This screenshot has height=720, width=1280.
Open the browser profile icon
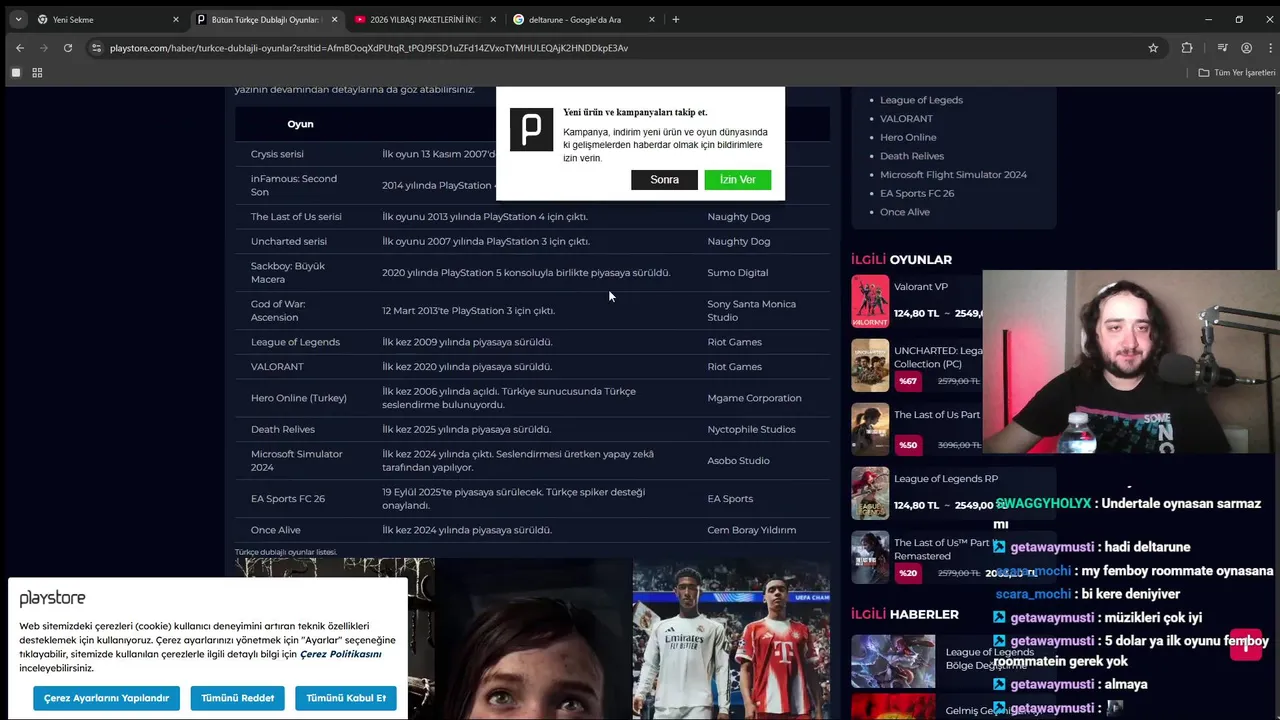tap(1246, 48)
